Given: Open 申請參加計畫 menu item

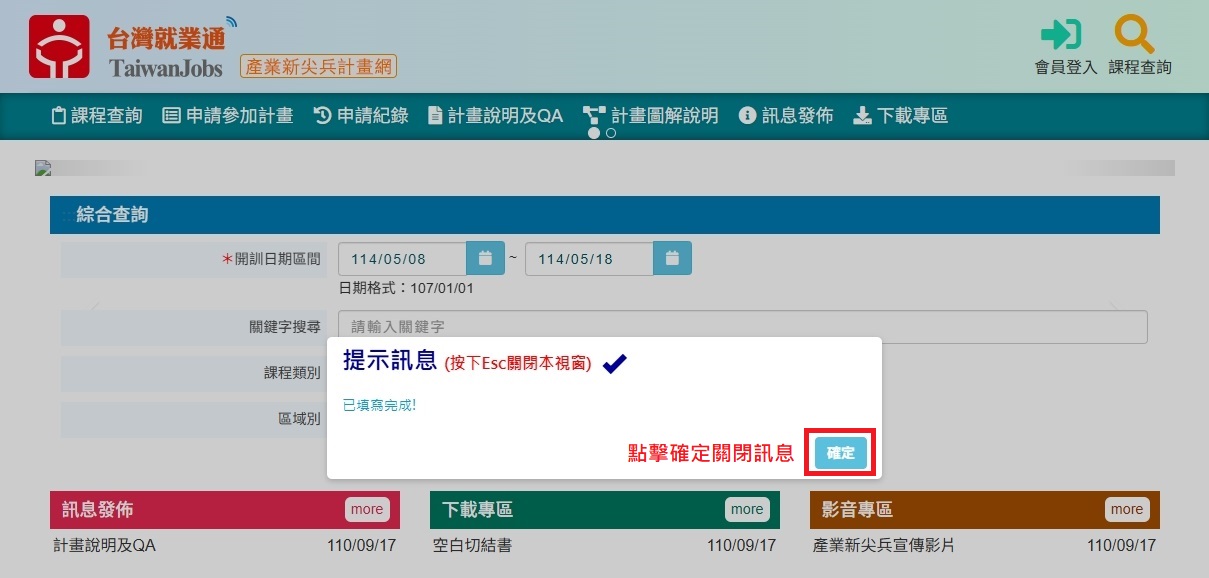Looking at the screenshot, I should [x=227, y=116].
